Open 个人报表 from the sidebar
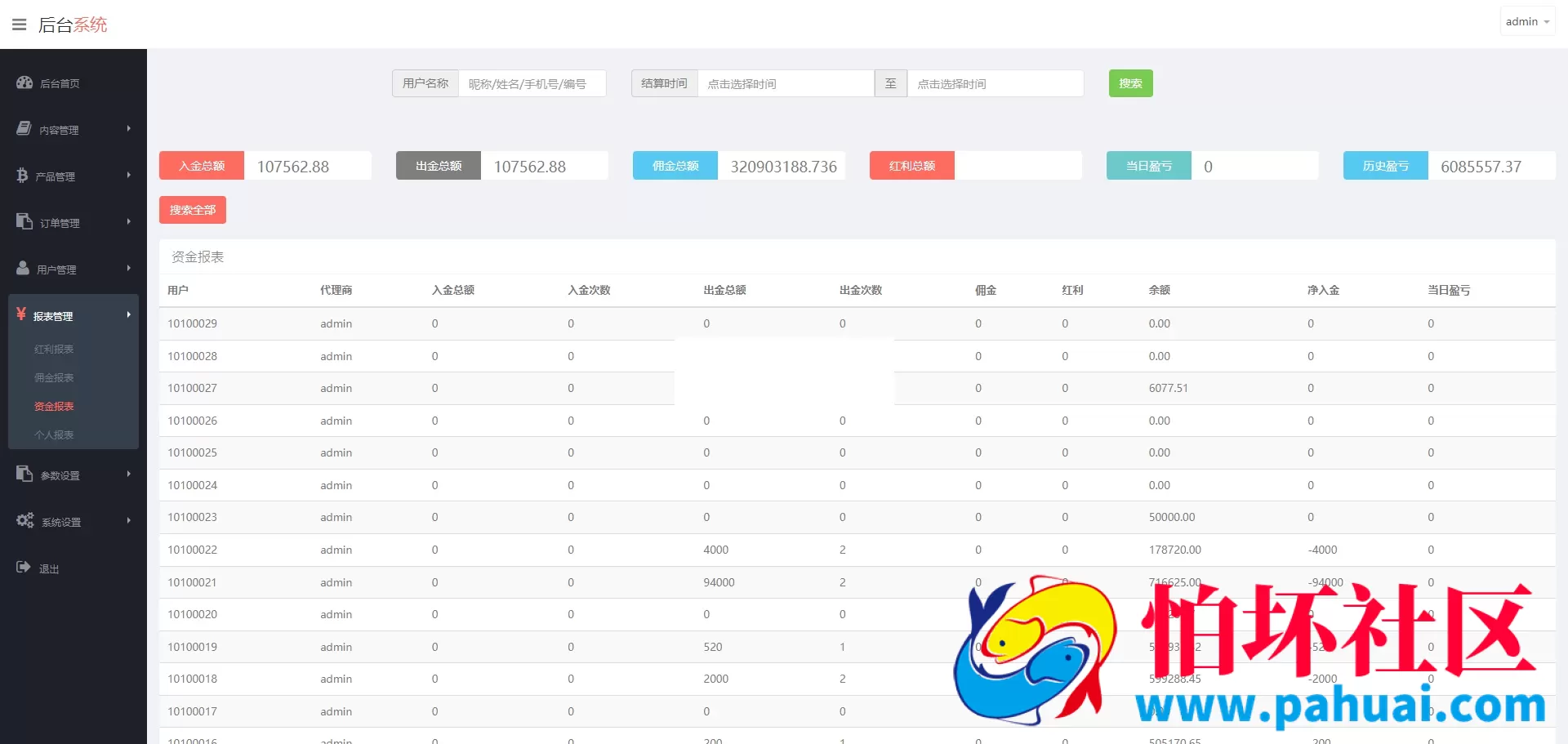 54,435
